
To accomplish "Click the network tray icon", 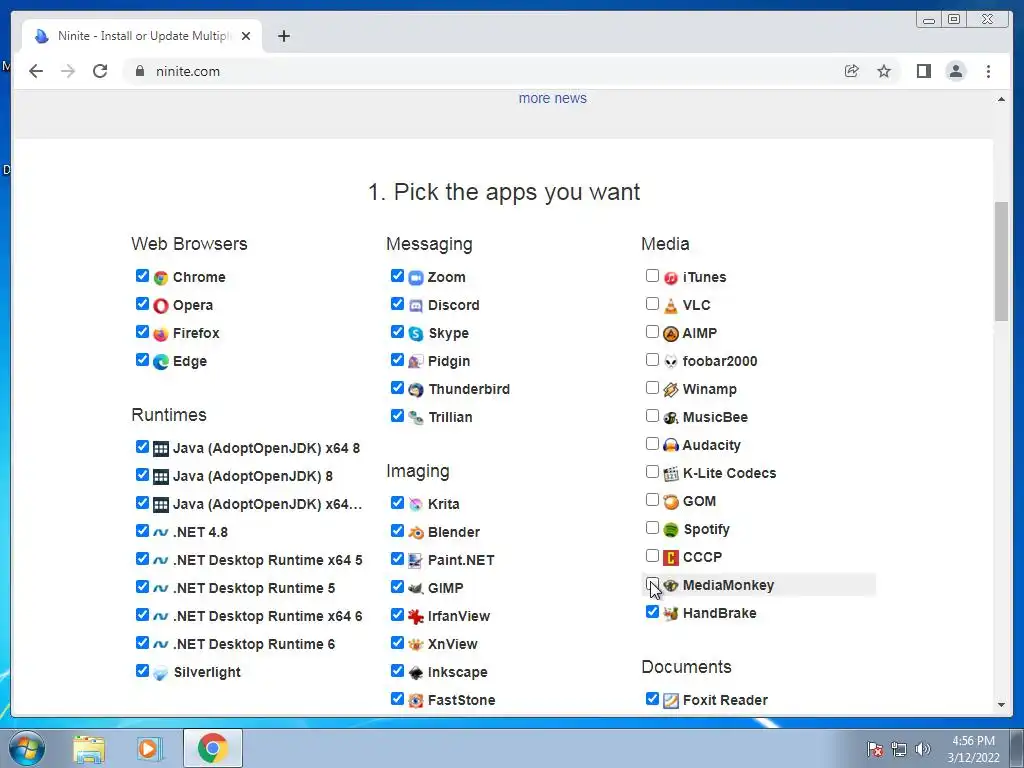I will coord(899,749).
